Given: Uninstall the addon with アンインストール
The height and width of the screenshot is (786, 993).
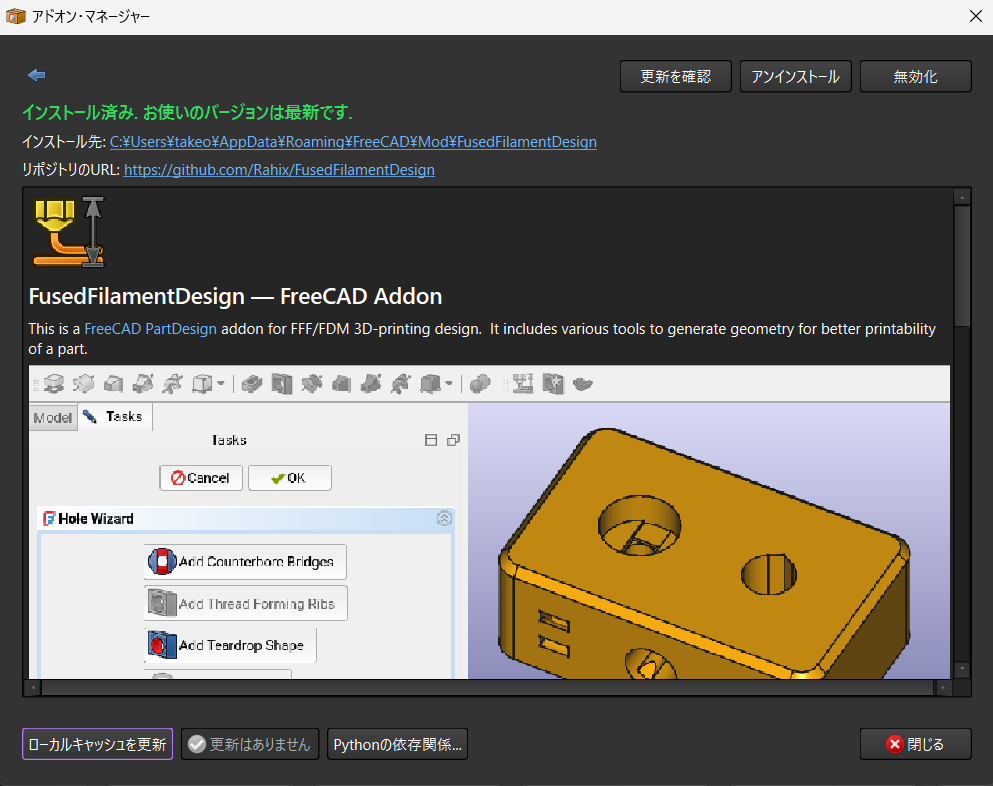Looking at the screenshot, I should (x=795, y=77).
